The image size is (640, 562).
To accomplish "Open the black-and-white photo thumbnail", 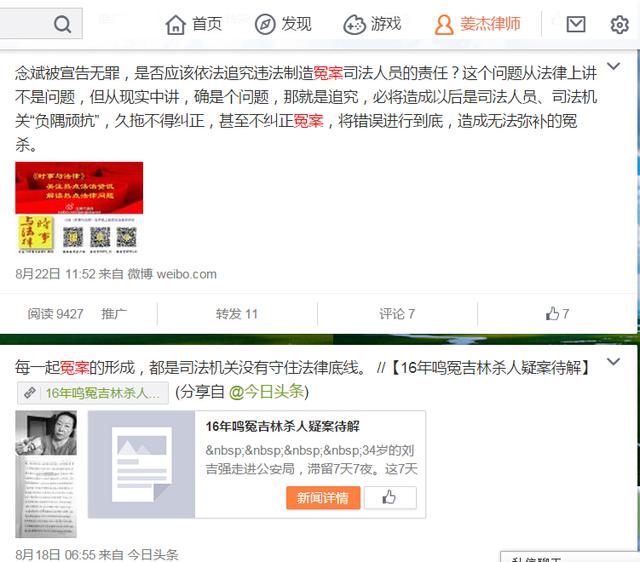I will point(46,474).
